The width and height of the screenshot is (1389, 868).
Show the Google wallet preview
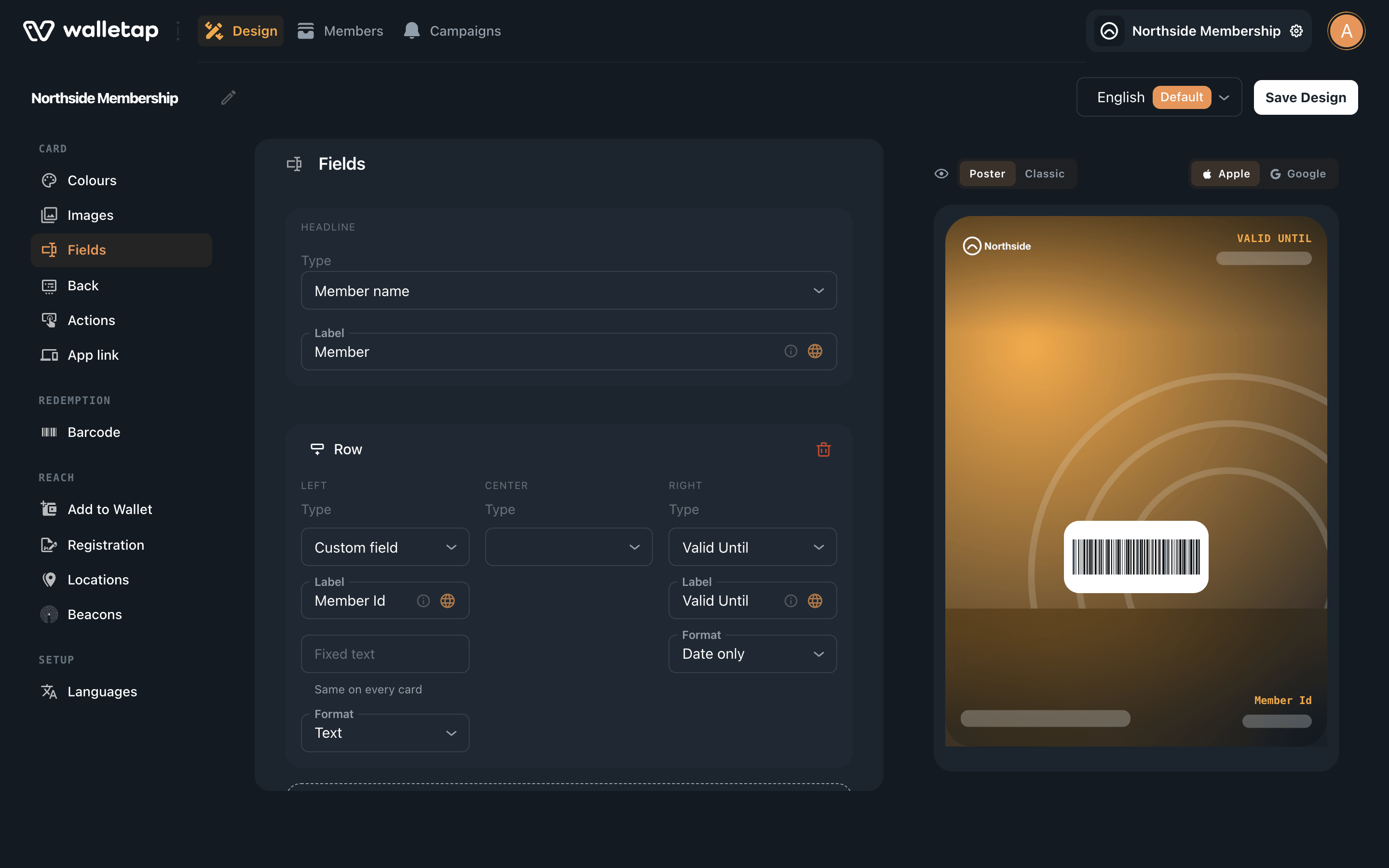point(1298,174)
